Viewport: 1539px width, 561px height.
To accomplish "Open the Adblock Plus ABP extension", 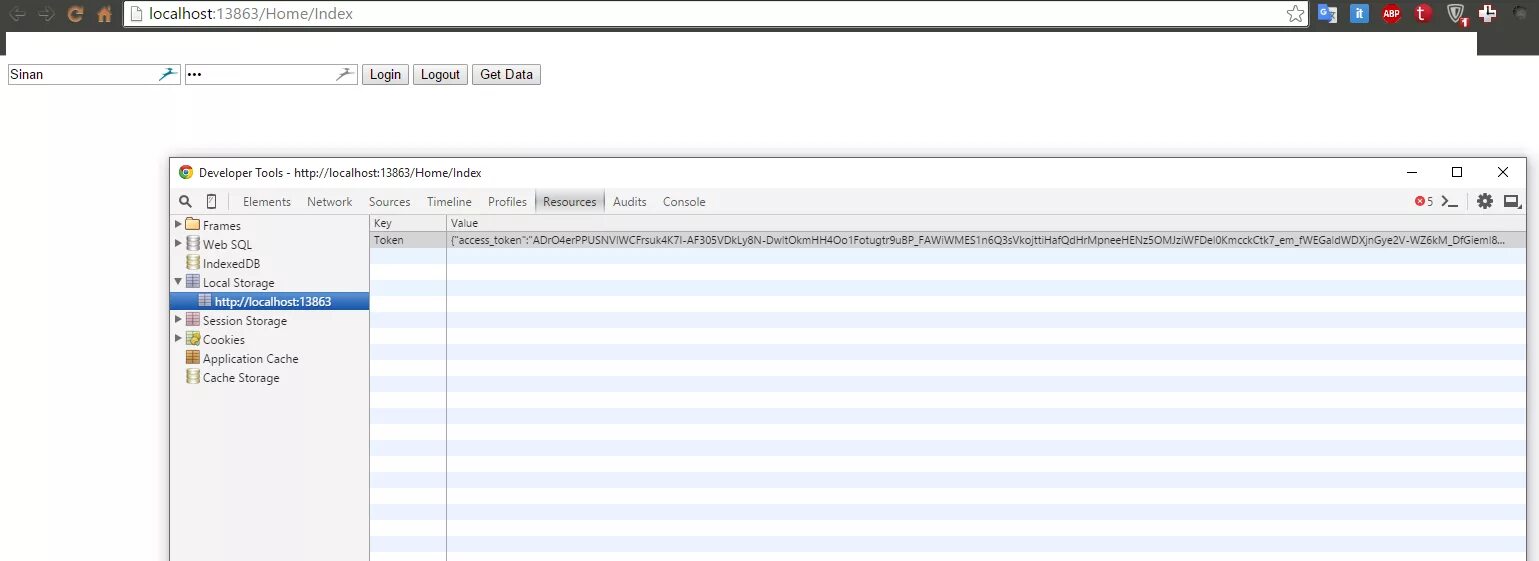I will (x=1391, y=14).
